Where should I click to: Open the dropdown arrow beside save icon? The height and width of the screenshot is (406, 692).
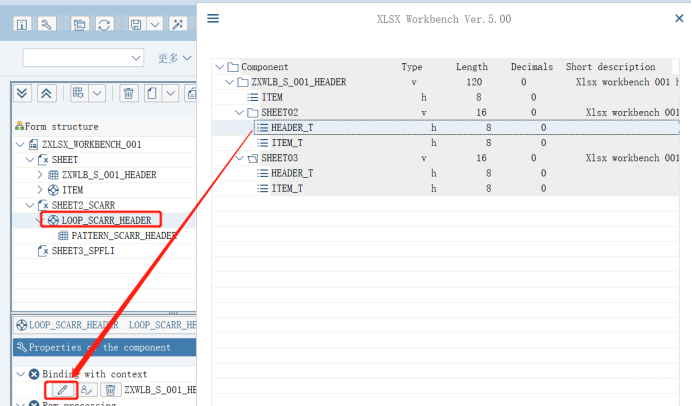tap(155, 24)
